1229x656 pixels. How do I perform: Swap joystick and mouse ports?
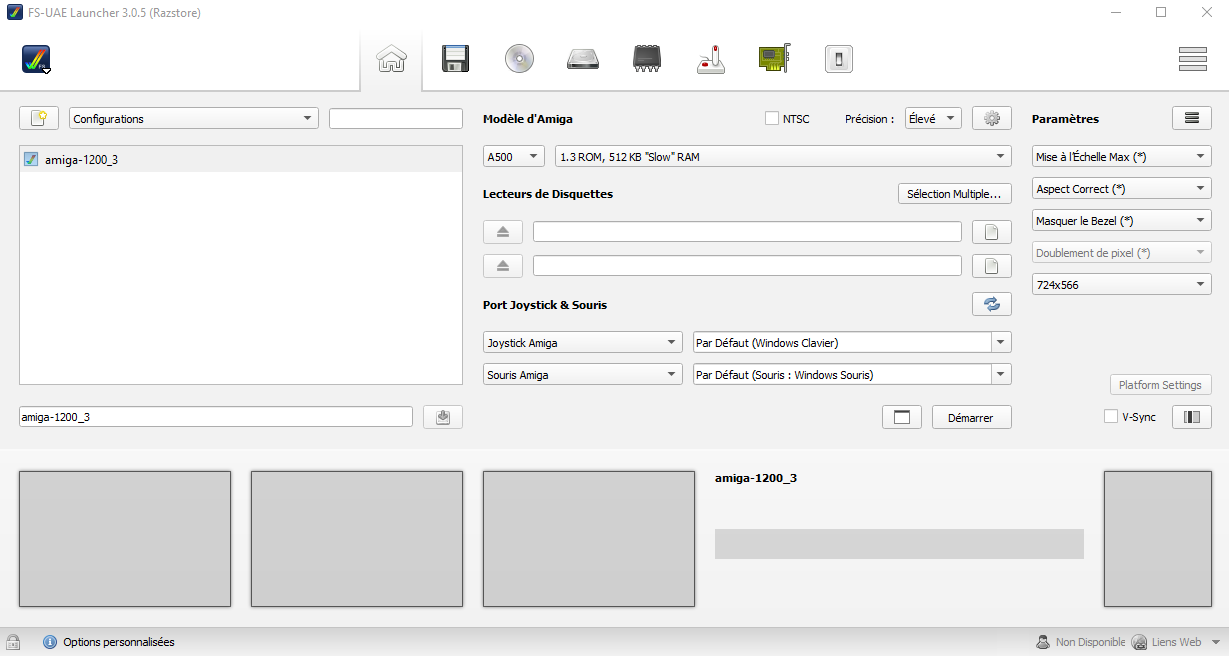(992, 304)
